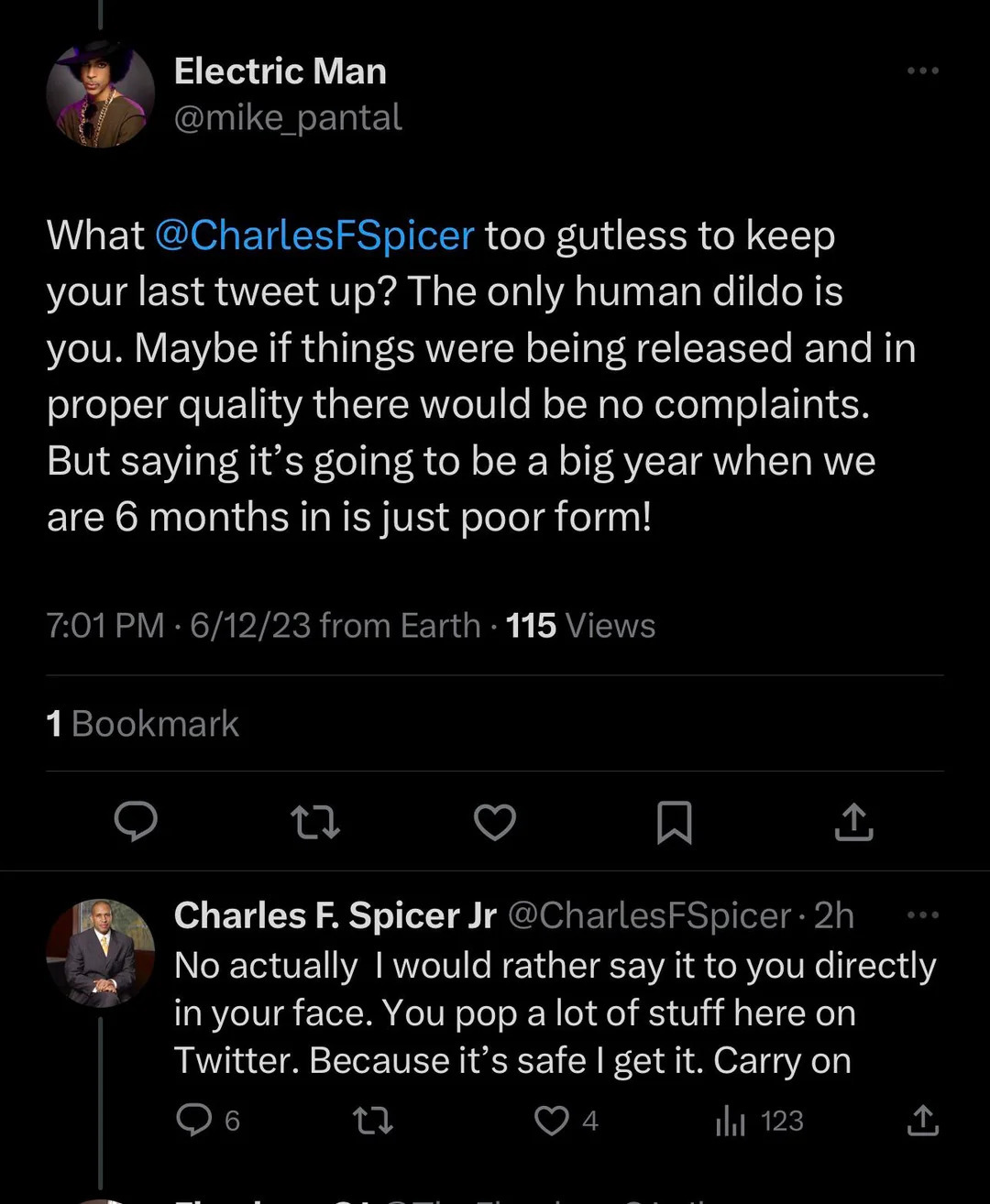Share Charles F. Spicer Jr's reply

point(922,1120)
